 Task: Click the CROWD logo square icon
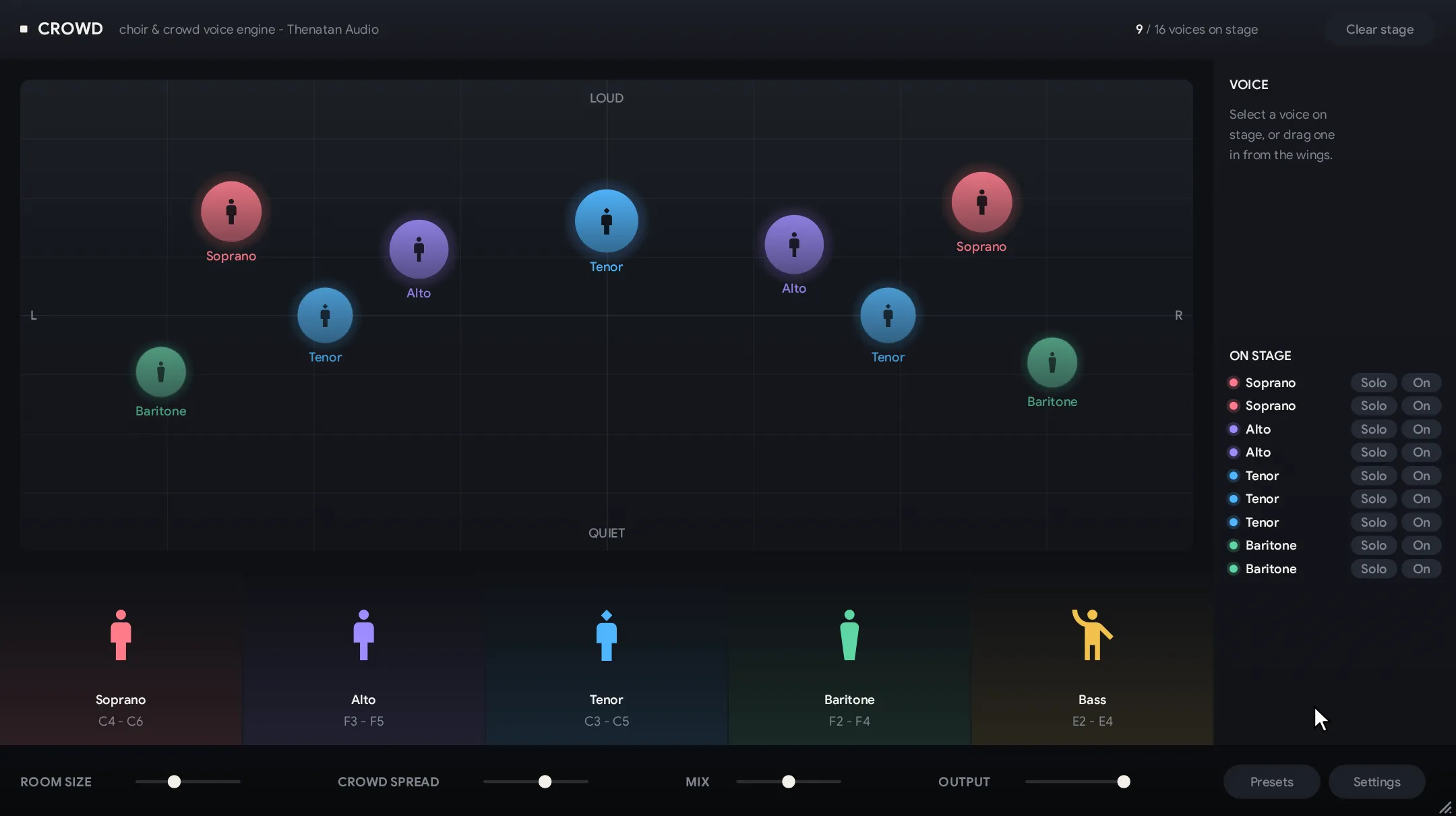coord(24,29)
